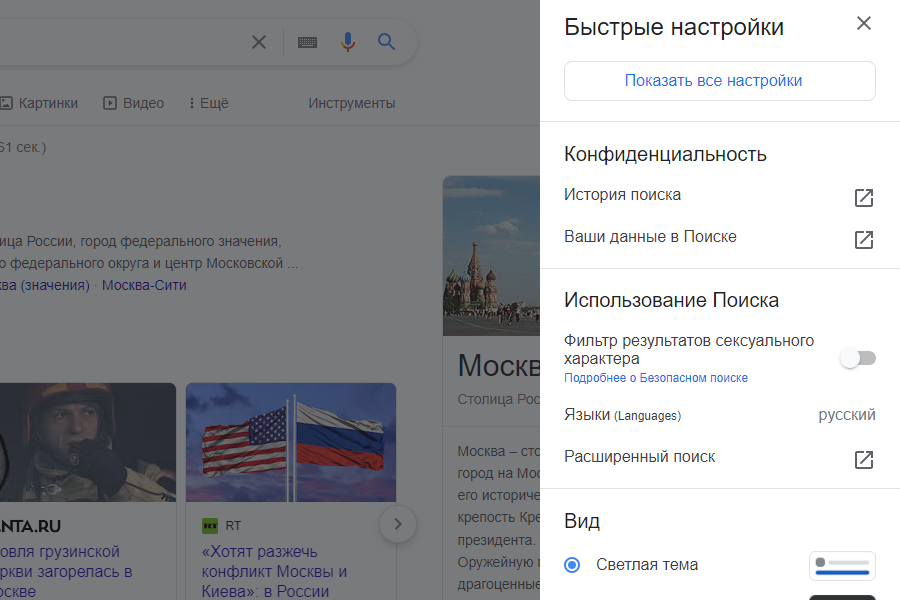Click the magnifier search icon
This screenshot has height=600, width=900.
coord(387,42)
